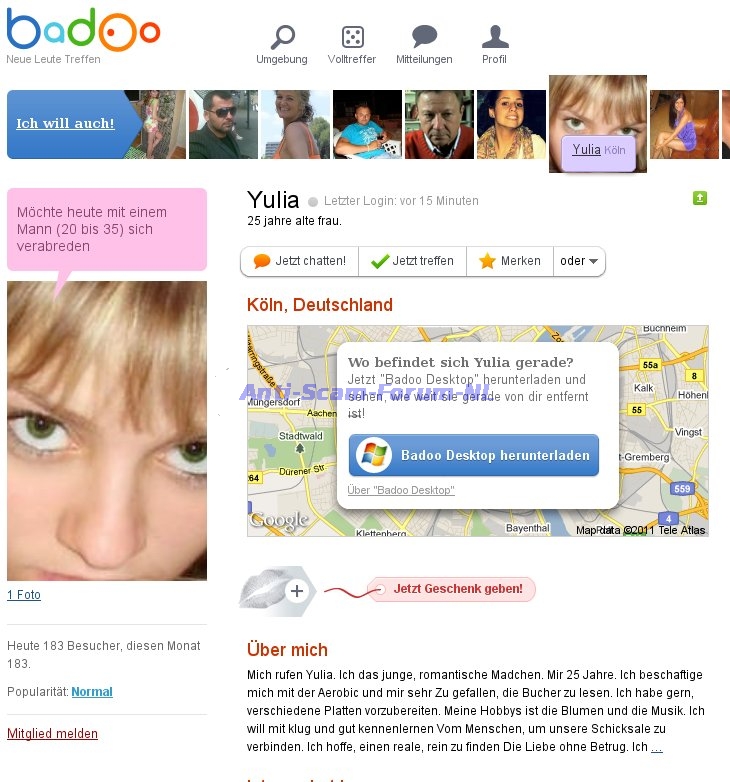Open Mitteilungen speech bubble icon

coord(424,37)
